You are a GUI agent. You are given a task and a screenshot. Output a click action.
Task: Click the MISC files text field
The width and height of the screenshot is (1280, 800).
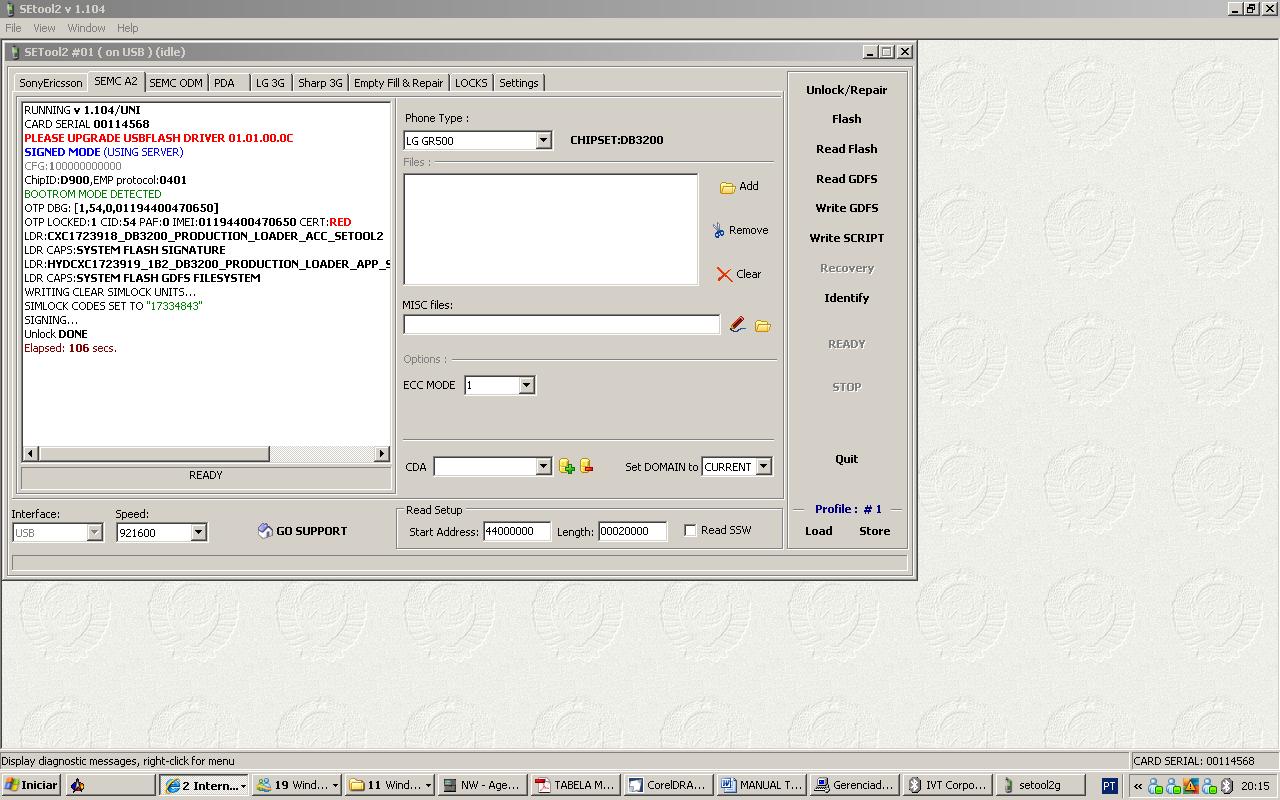tap(561, 324)
